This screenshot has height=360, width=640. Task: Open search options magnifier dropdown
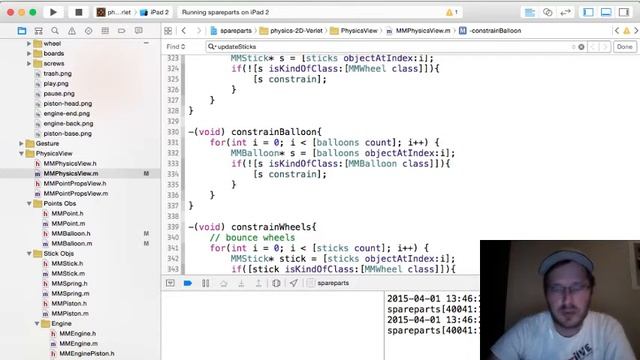pyautogui.click(x=211, y=47)
